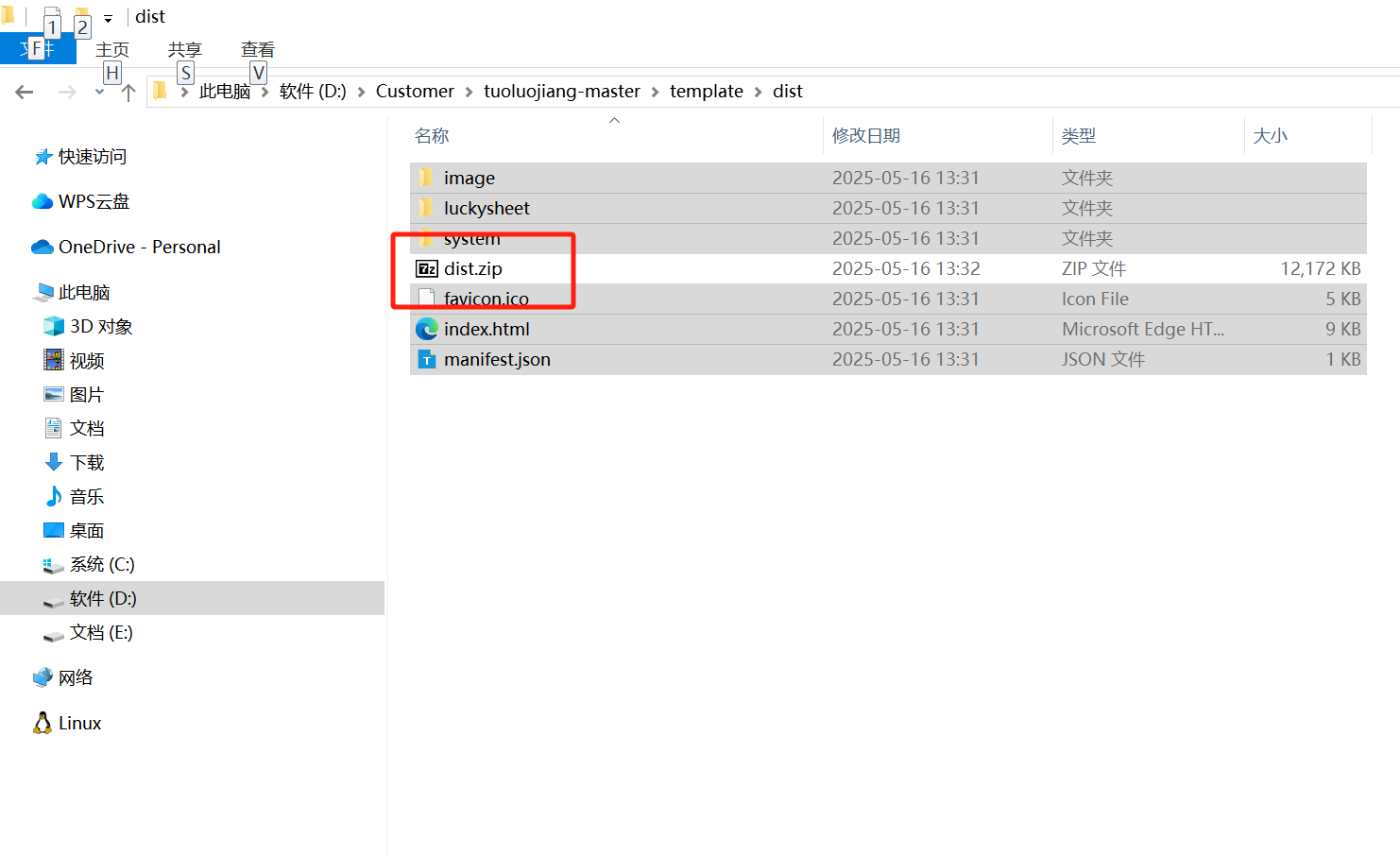Click the Up one level arrow
1400x856 pixels.
128,92
